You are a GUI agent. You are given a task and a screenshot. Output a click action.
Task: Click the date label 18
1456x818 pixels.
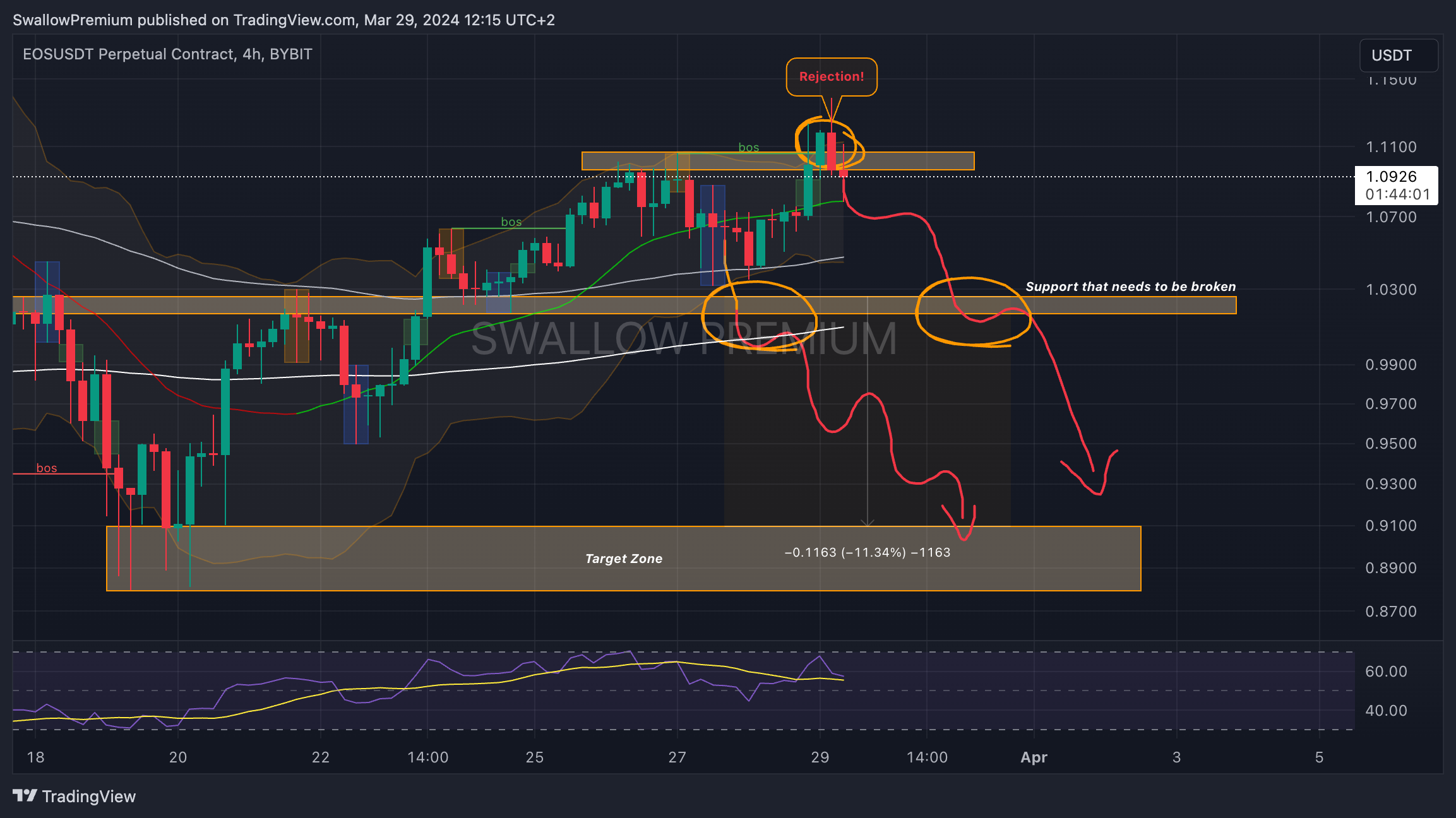(35, 757)
